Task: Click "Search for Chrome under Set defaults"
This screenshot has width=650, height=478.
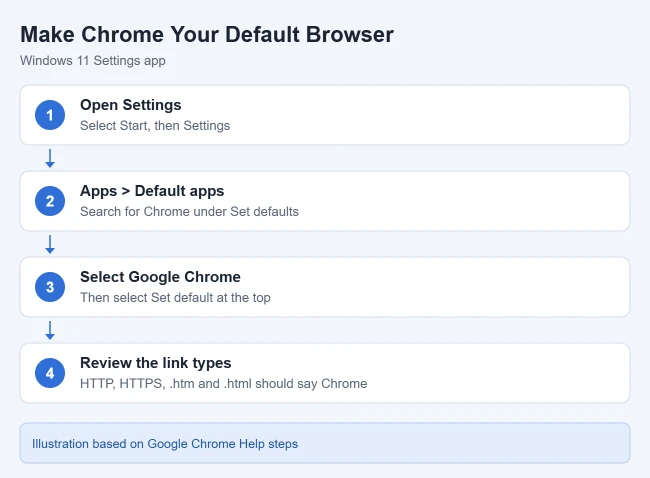Action: point(189,211)
